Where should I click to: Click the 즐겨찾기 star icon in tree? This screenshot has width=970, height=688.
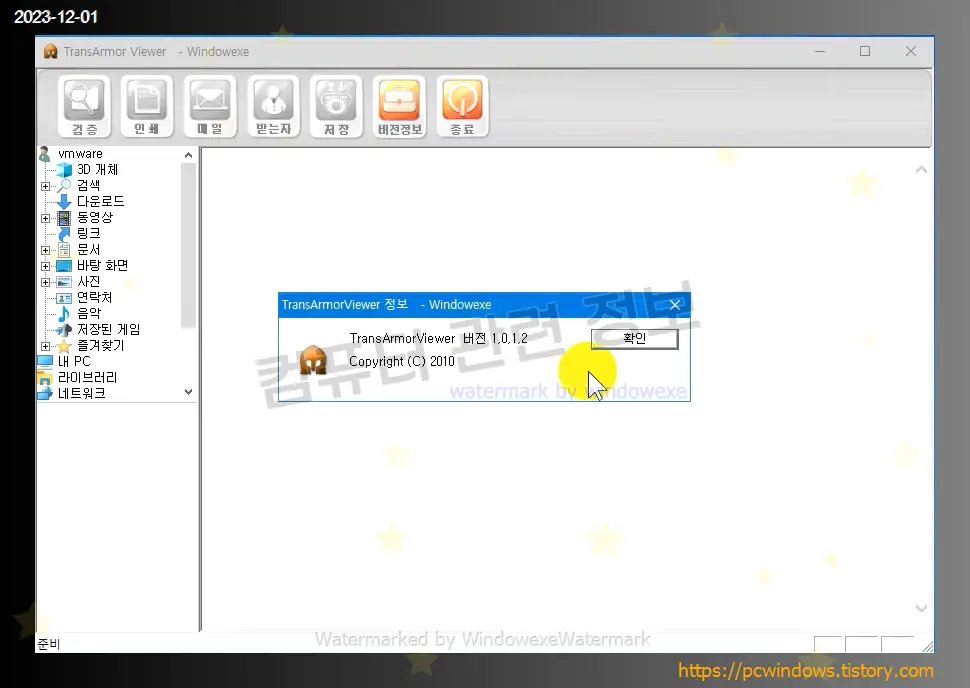[64, 346]
